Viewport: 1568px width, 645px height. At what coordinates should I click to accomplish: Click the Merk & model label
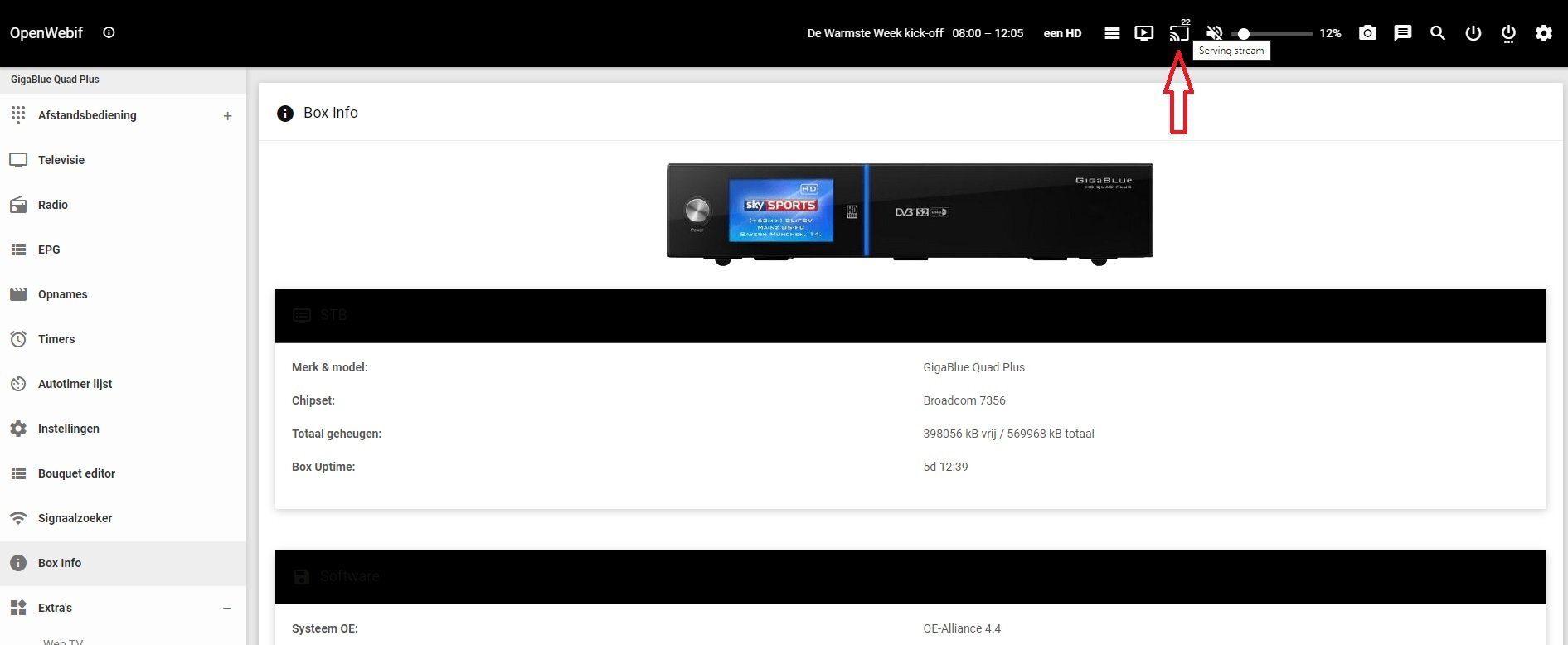(330, 367)
